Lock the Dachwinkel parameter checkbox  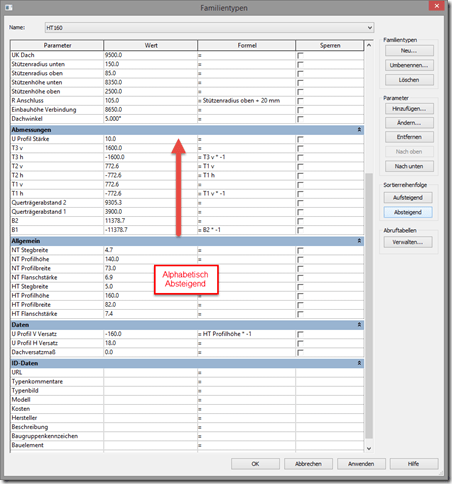300,119
